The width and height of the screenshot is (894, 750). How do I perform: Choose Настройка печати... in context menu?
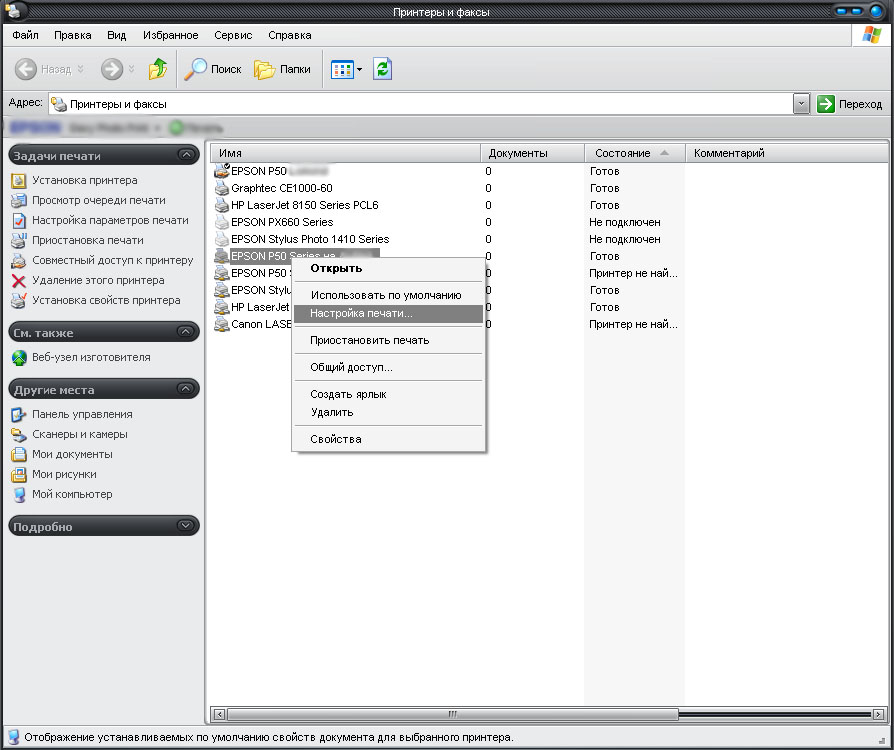point(388,313)
